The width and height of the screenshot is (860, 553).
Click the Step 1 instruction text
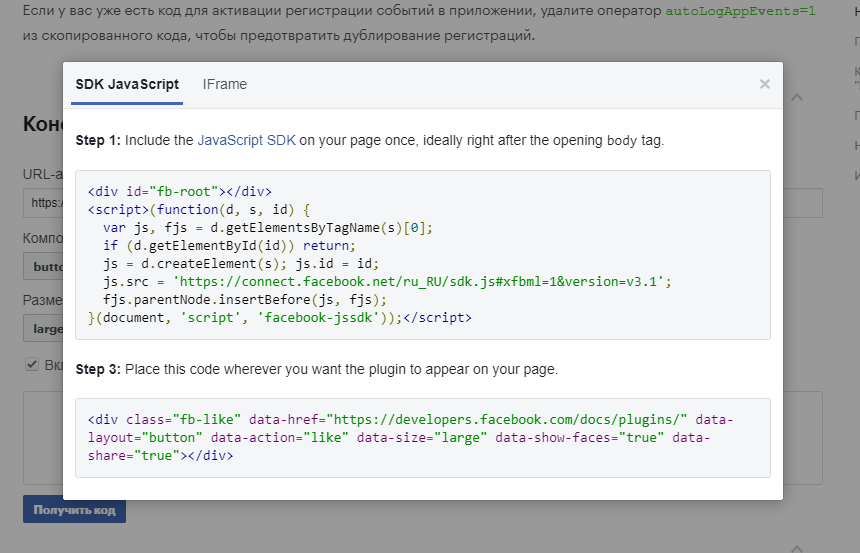370,140
